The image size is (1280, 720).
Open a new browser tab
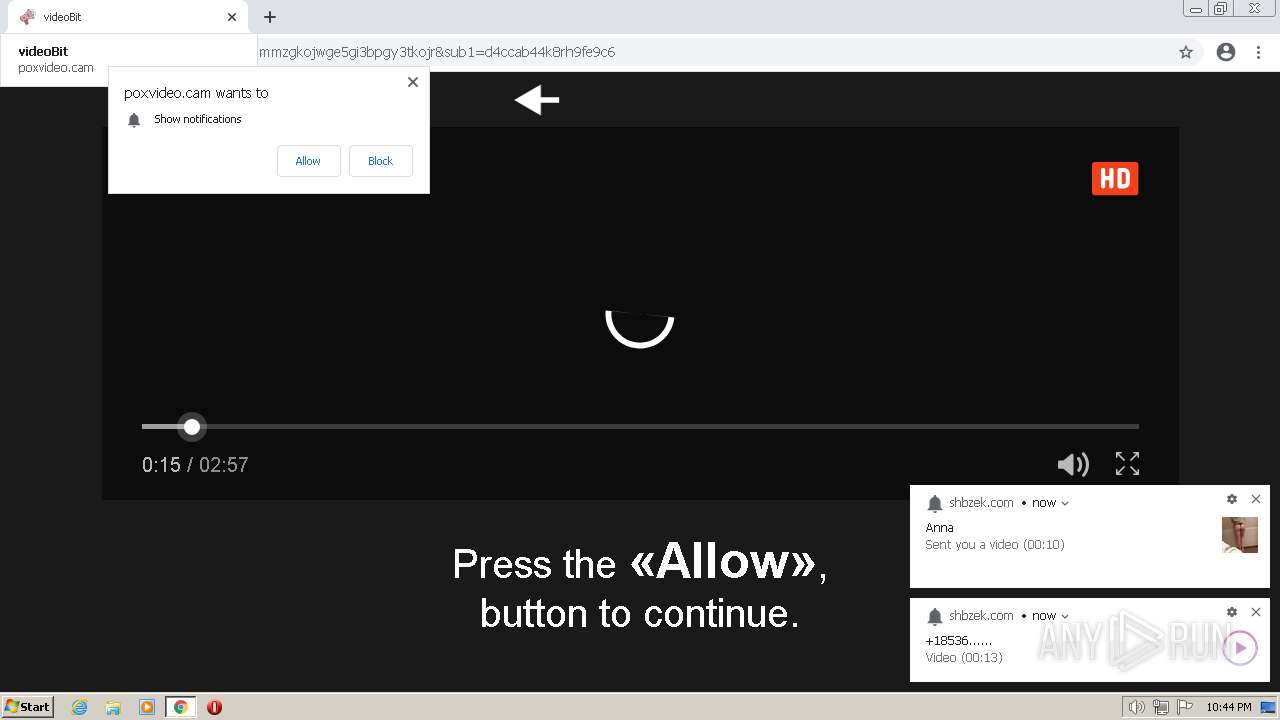click(x=270, y=17)
